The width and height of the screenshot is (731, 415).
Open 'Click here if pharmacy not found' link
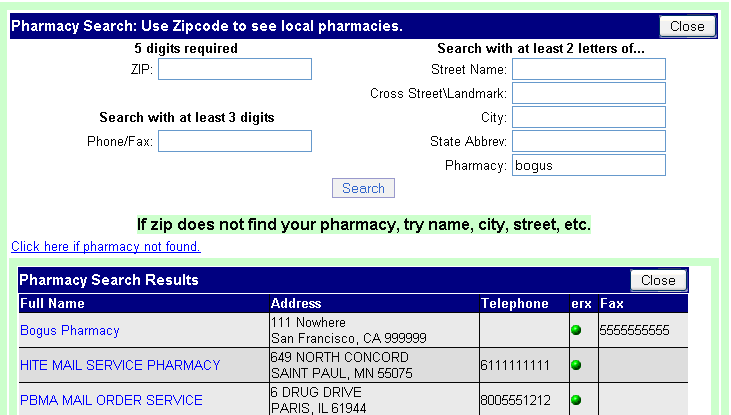point(106,246)
